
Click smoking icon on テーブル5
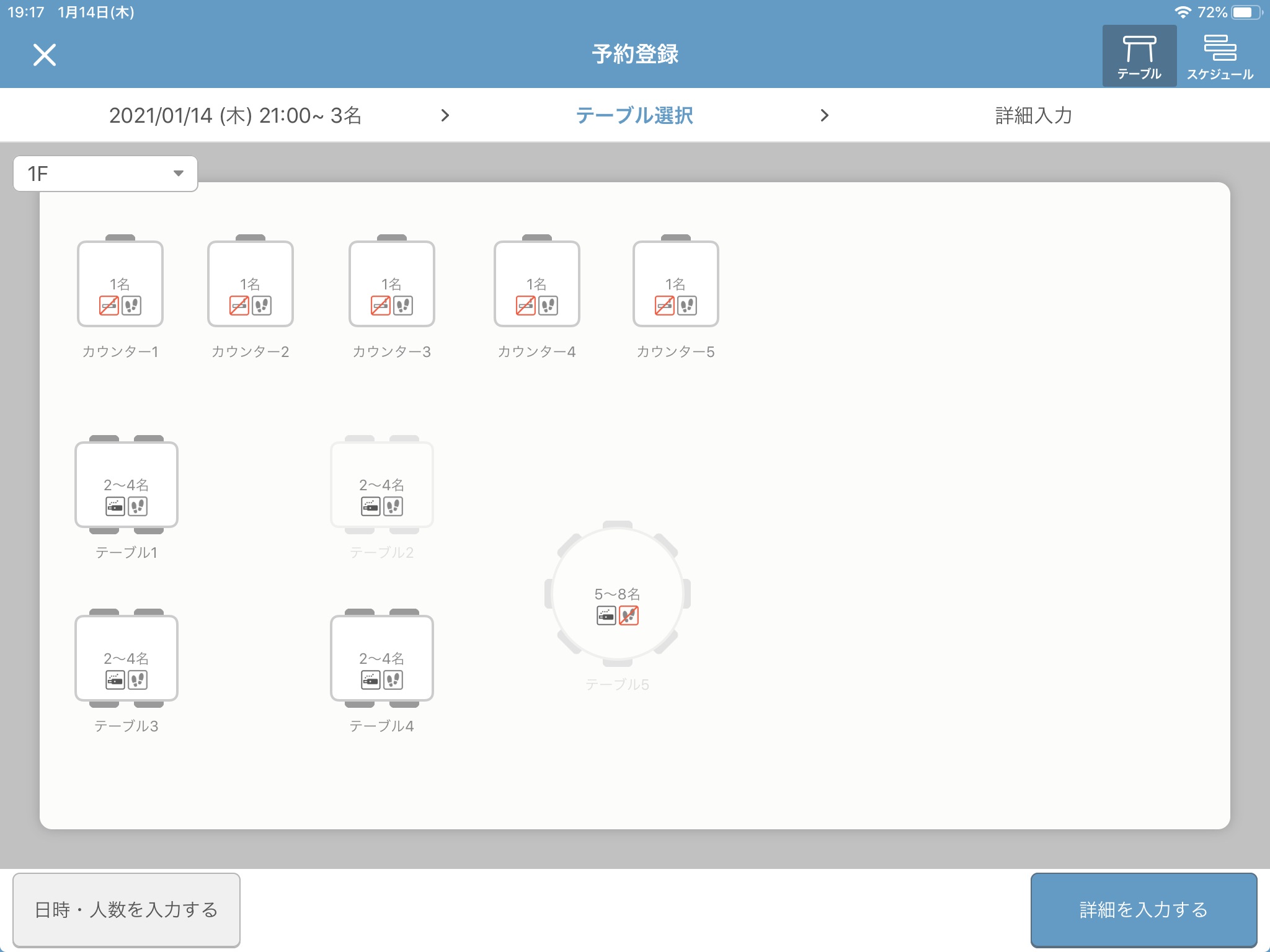coord(606,615)
